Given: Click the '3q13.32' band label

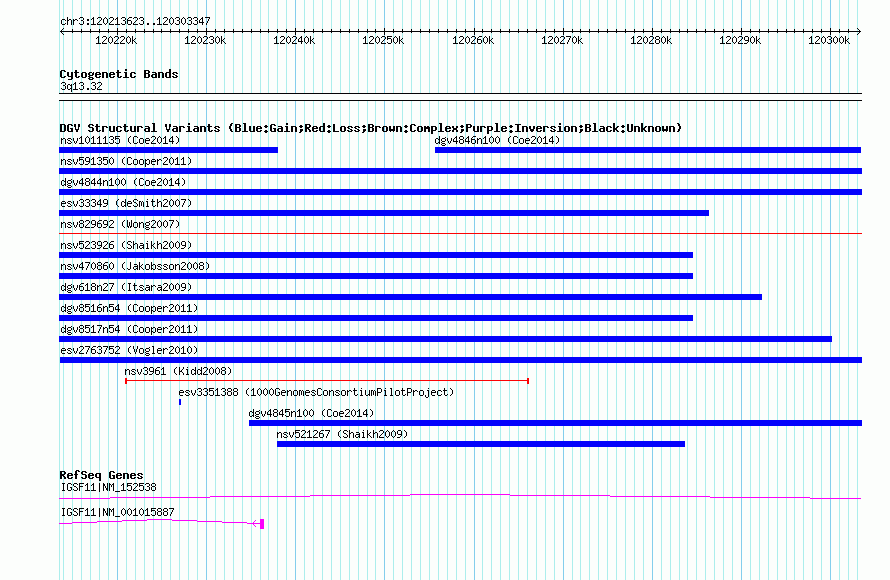Looking at the screenshot, I should click(x=81, y=86).
